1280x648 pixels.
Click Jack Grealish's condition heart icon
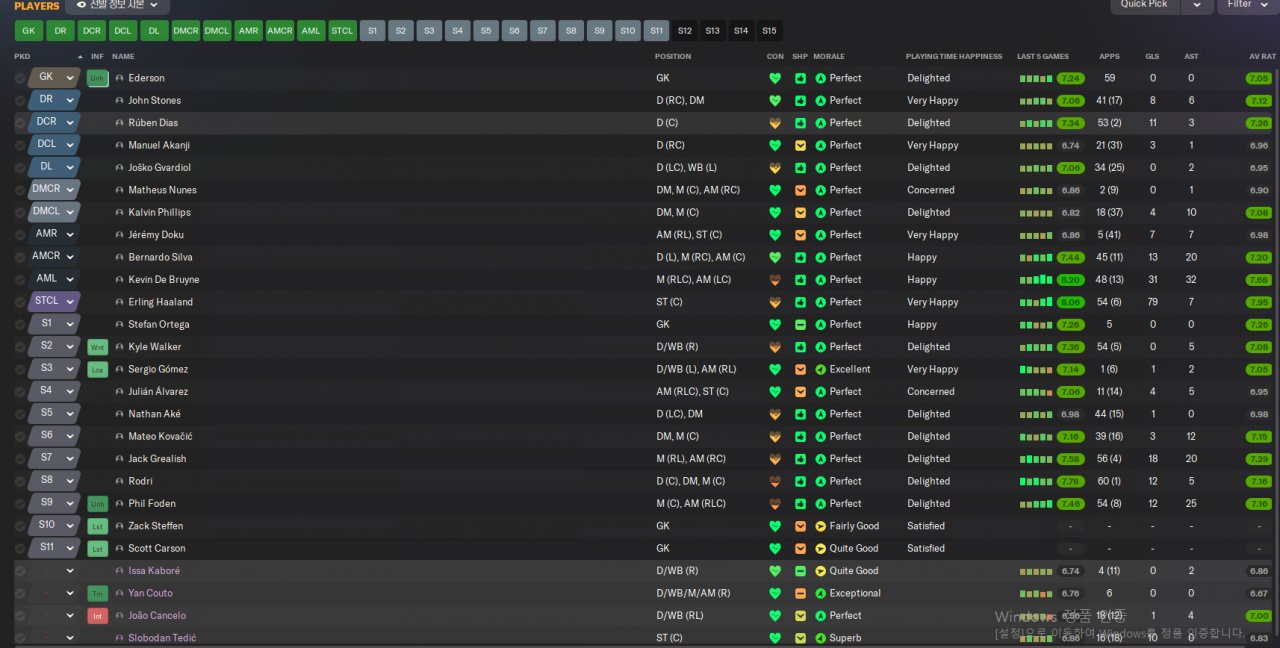point(774,459)
